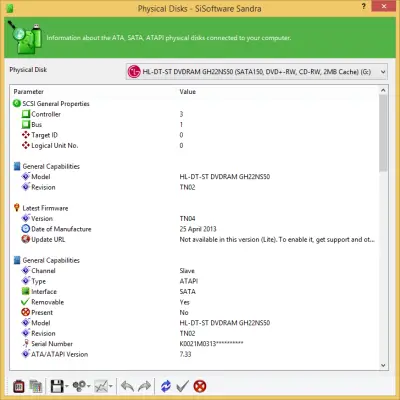The width and height of the screenshot is (400, 400).
Task: Click the floppy disk save icon
Action: click(57, 386)
